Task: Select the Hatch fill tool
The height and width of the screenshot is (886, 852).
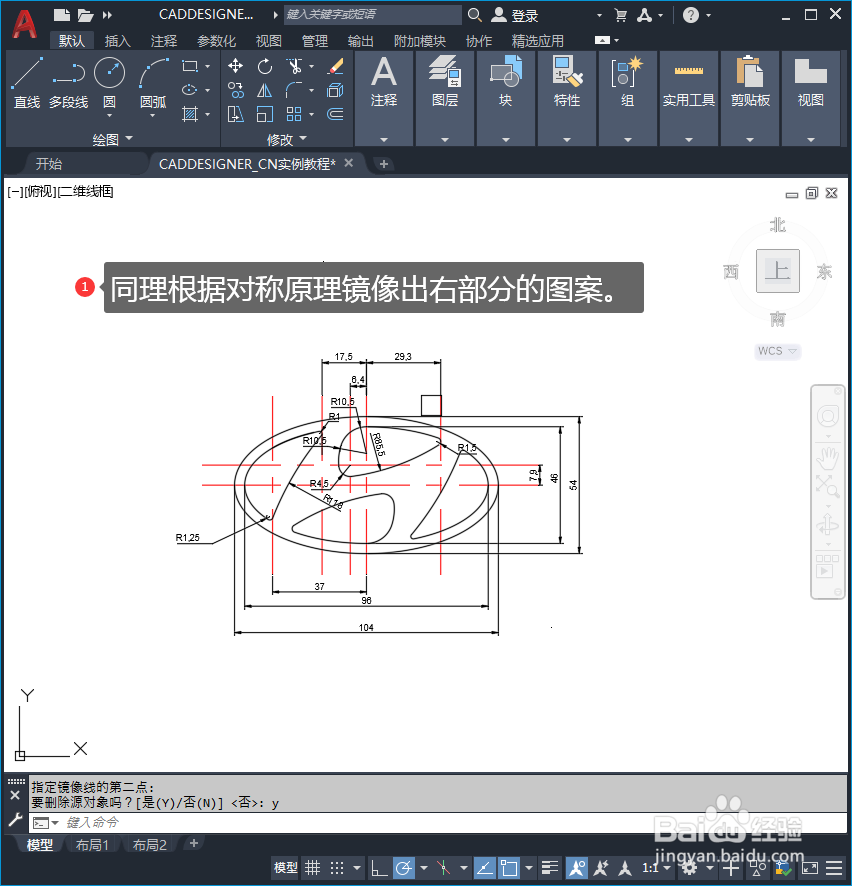Action: [190, 114]
